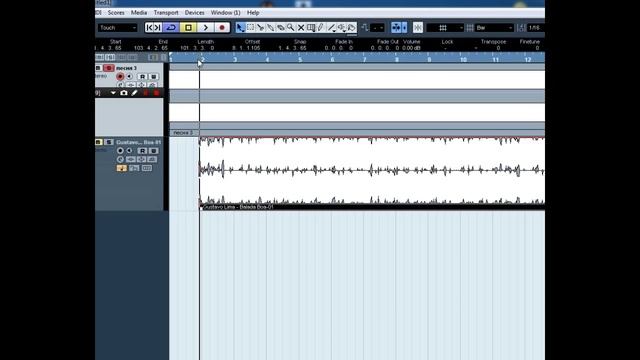640x360 pixels.
Task: Open the Snap type dropdown
Action: 445,28
